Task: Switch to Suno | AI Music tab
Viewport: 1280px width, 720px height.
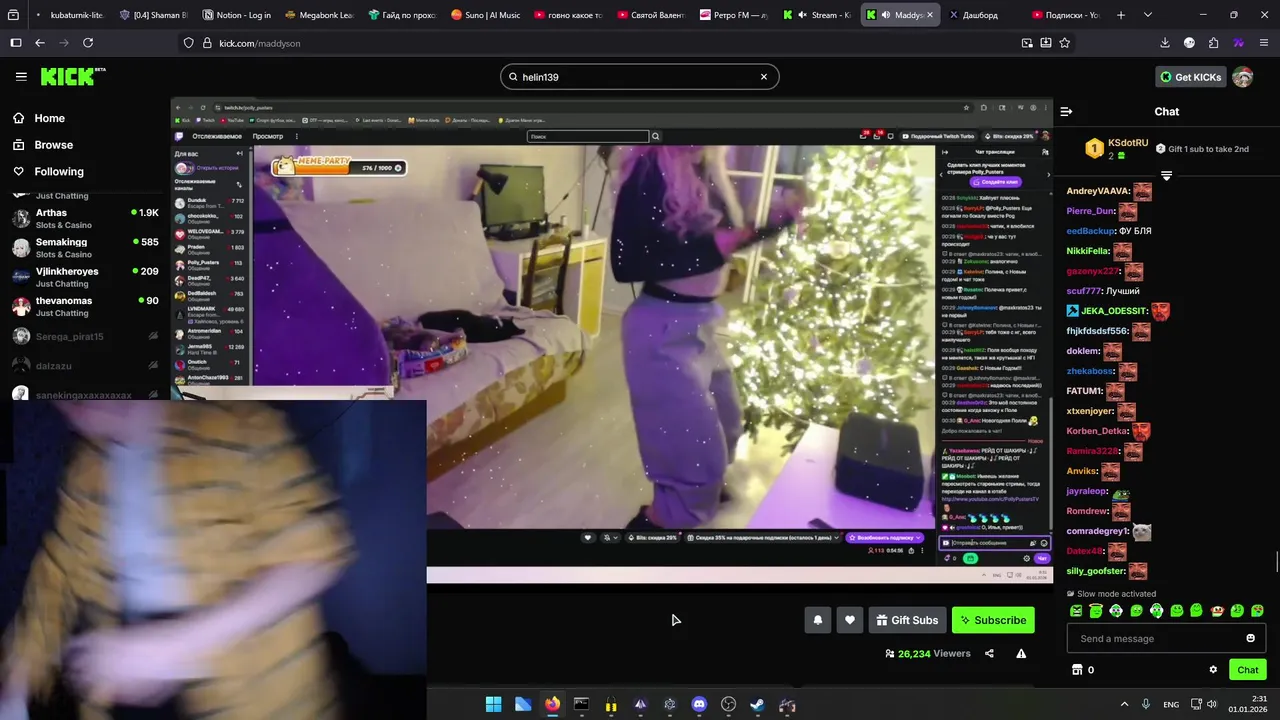Action: tap(485, 15)
